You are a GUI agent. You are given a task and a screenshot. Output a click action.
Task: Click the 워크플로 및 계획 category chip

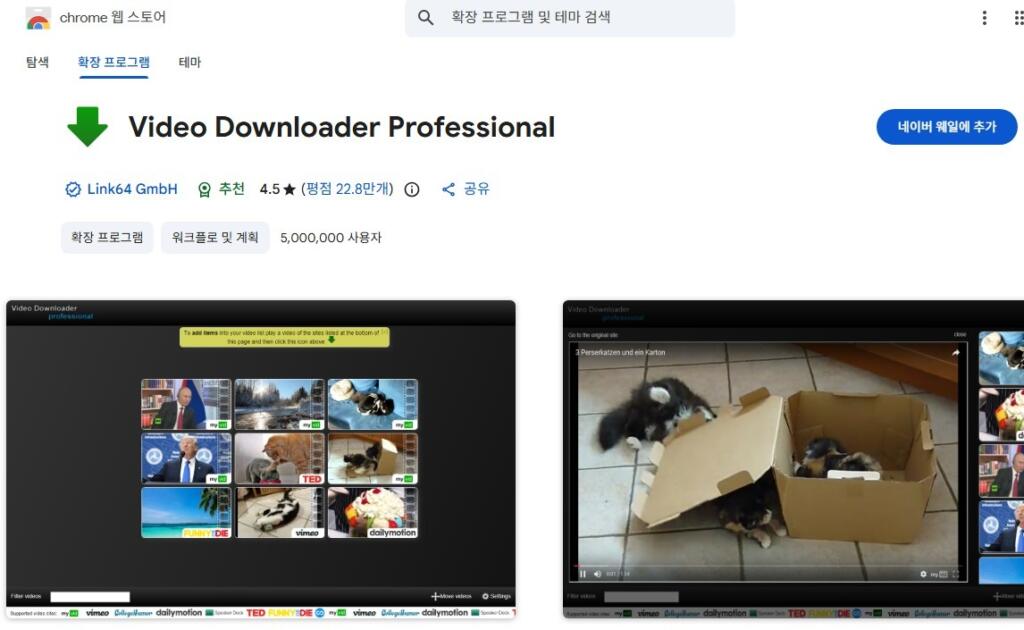pyautogui.click(x=215, y=238)
